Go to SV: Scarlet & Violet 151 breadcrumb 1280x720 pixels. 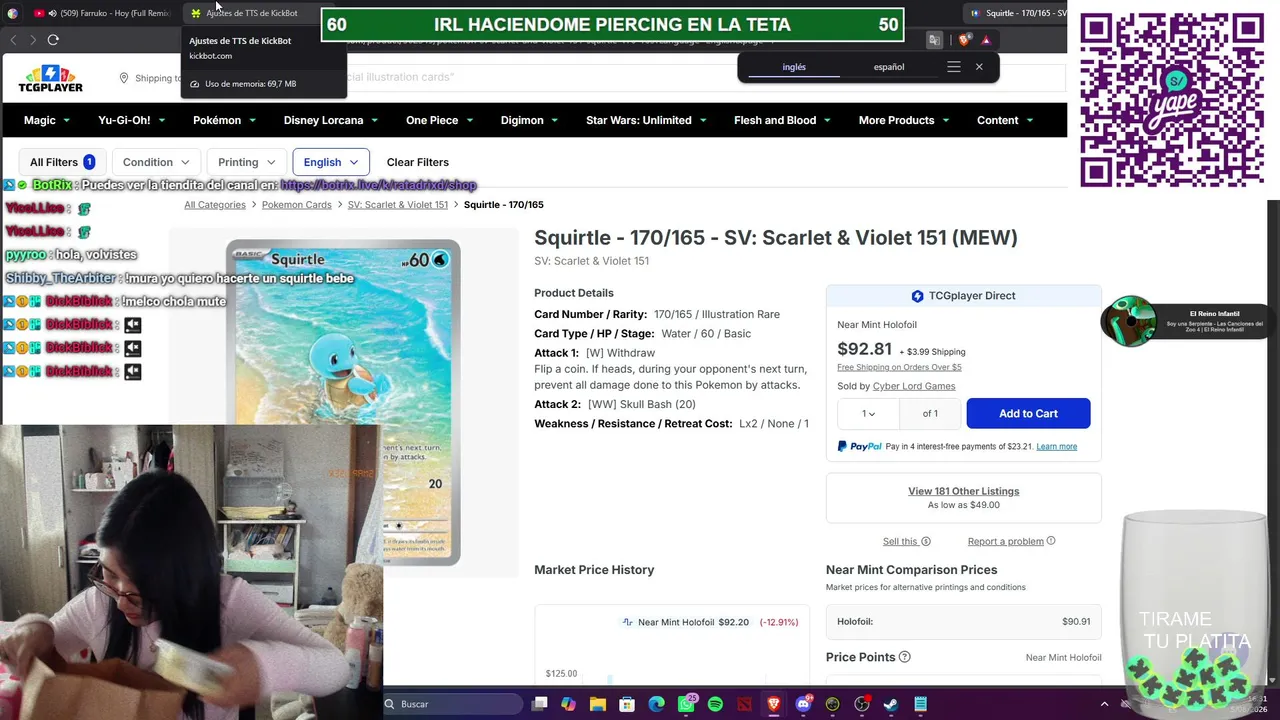(398, 205)
